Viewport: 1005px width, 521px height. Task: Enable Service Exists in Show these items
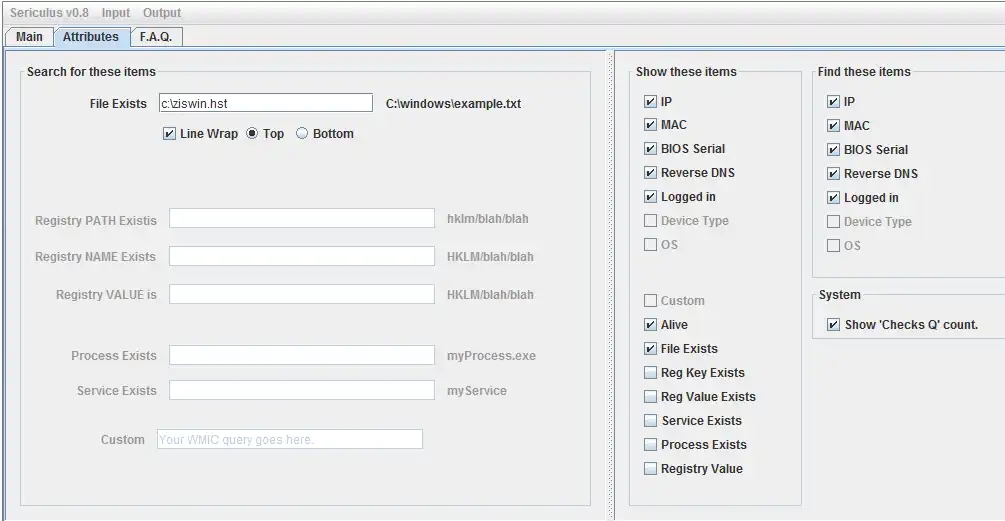tap(650, 420)
